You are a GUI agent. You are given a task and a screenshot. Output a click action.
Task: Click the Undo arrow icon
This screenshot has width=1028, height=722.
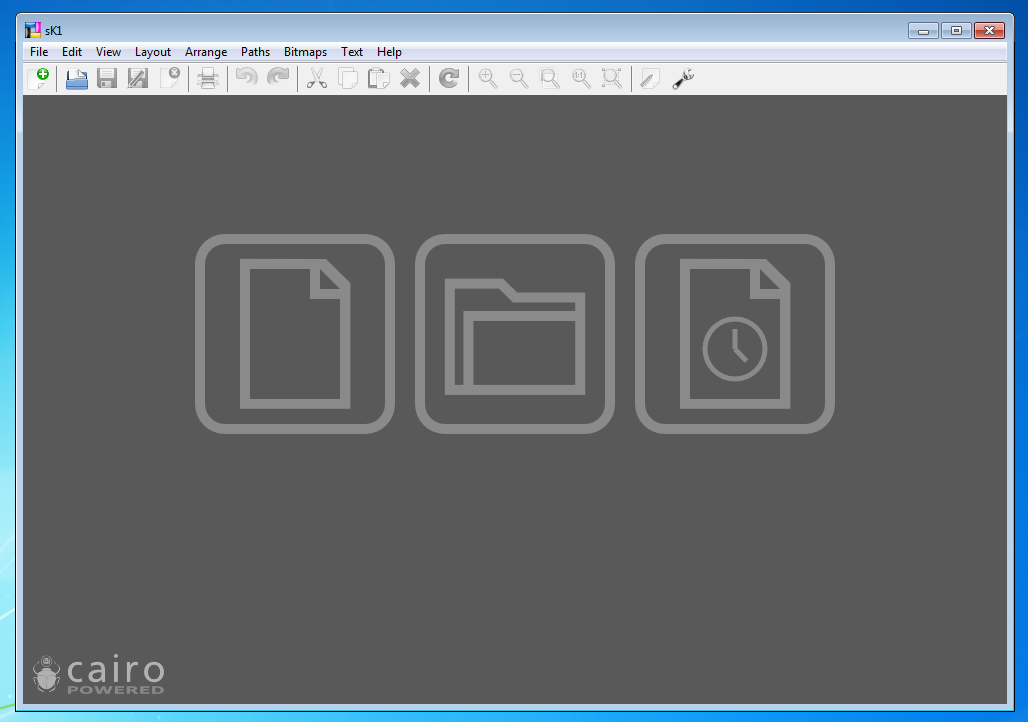[x=247, y=78]
